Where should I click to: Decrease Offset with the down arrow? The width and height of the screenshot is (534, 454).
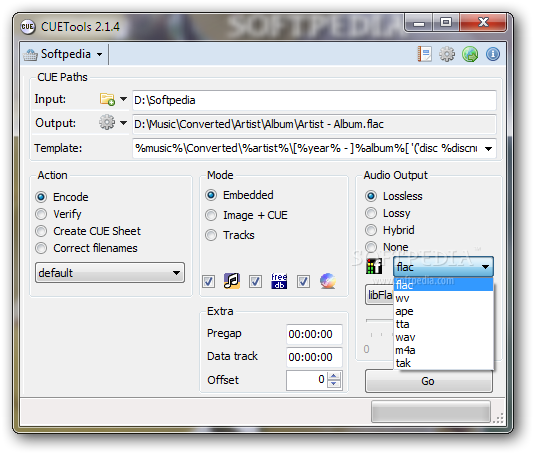point(334,384)
